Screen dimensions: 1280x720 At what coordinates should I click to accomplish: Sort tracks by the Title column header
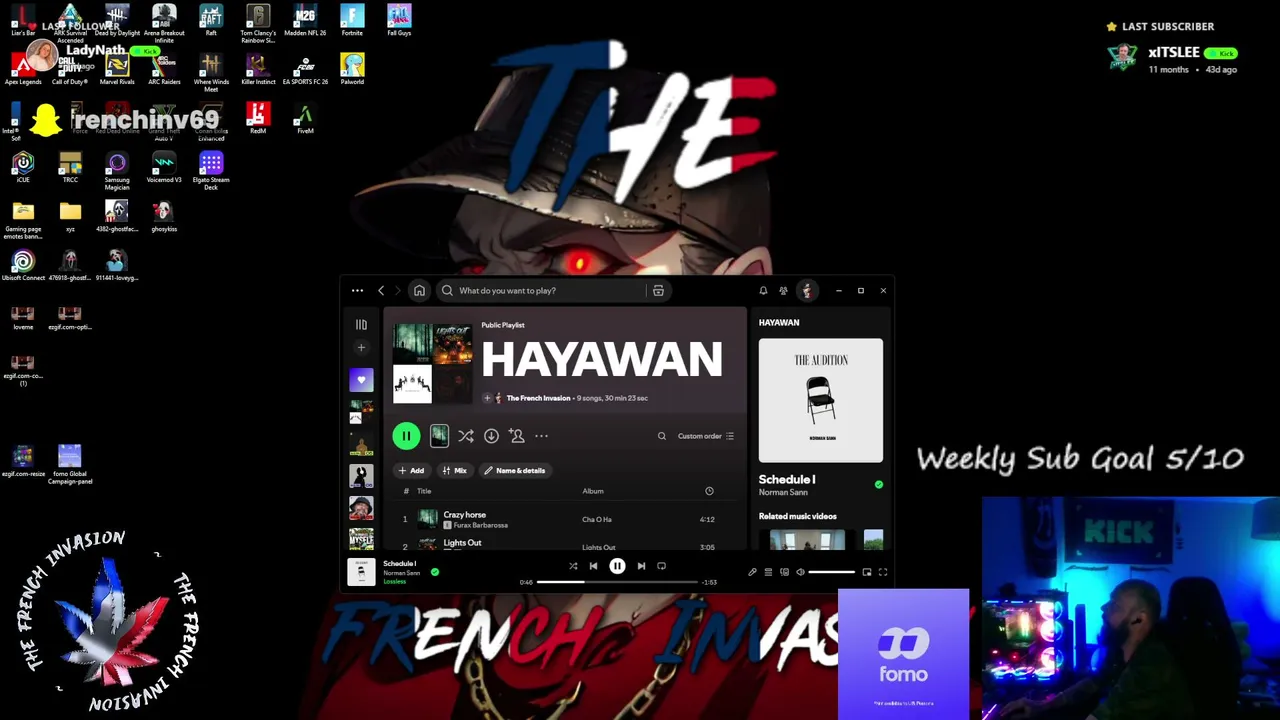424,491
